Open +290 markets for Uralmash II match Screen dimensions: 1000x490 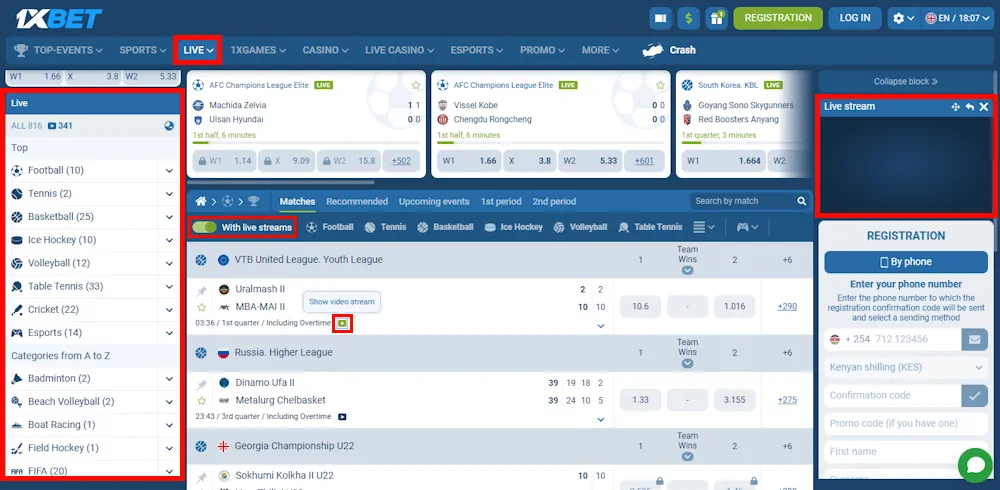(787, 306)
